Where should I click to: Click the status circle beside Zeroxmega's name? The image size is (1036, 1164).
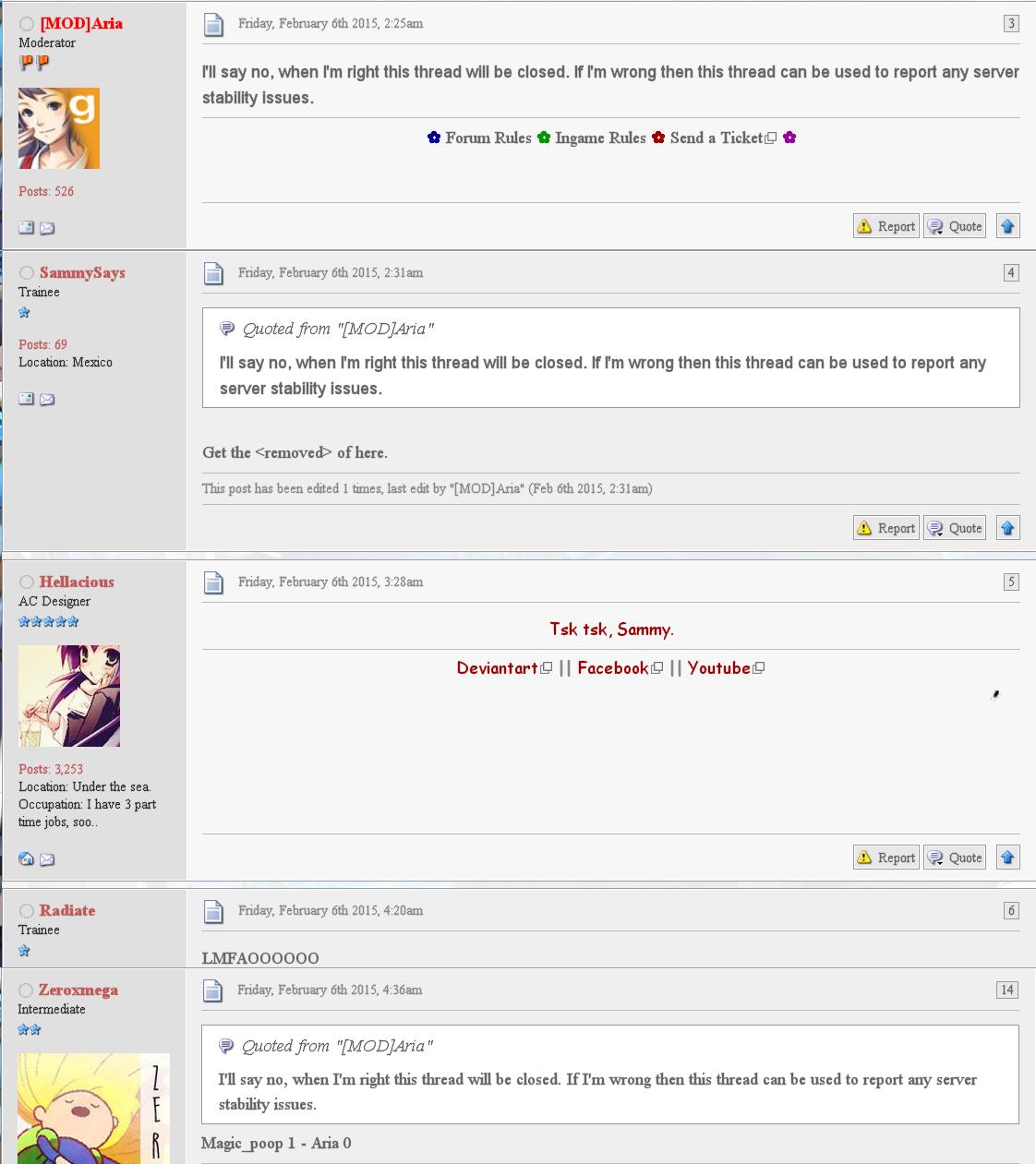[x=26, y=990]
